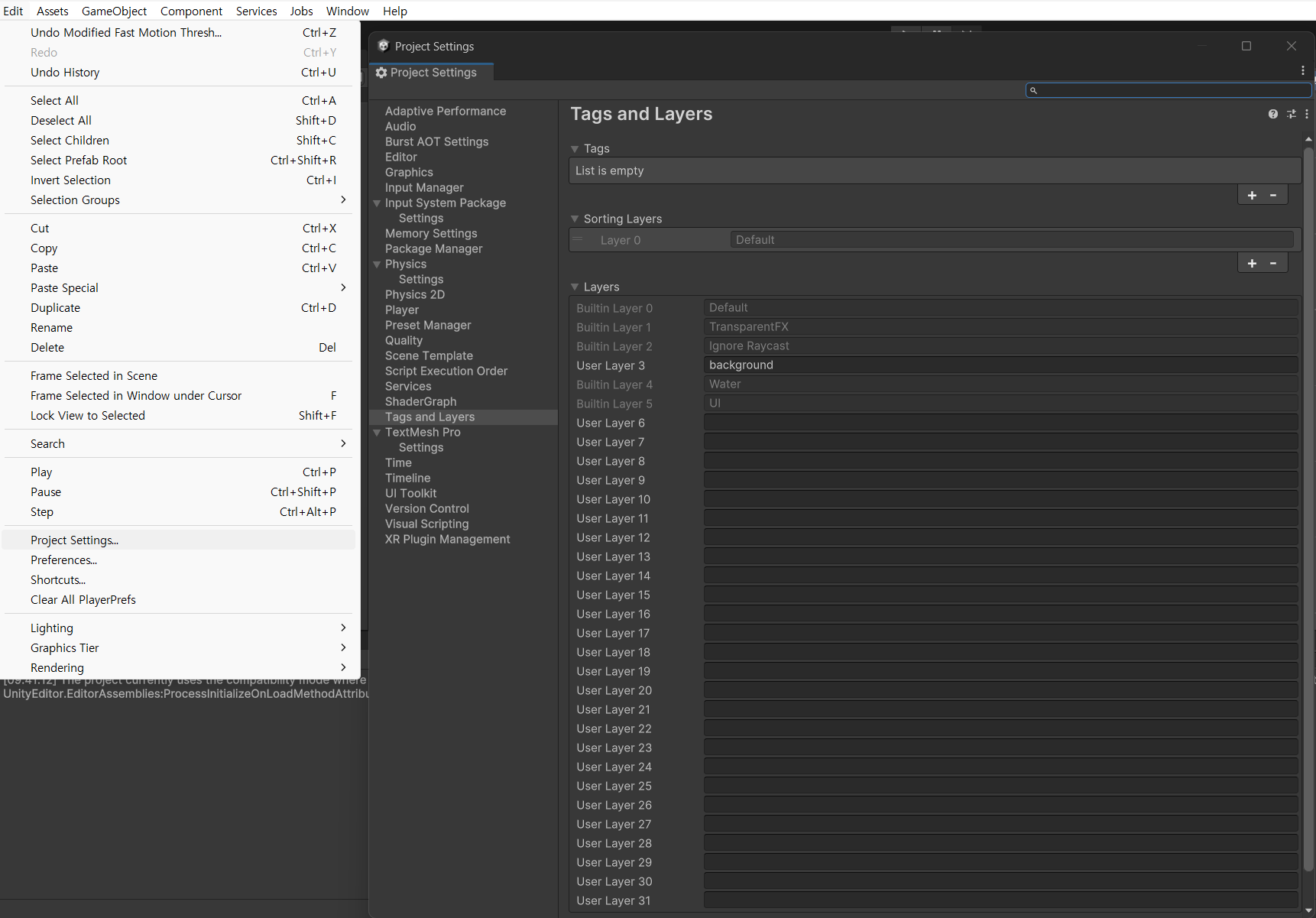Click the vertical scrollbar thumb in settings panel
Image resolution: width=1316 pixels, height=918 pixels.
[1308, 508]
